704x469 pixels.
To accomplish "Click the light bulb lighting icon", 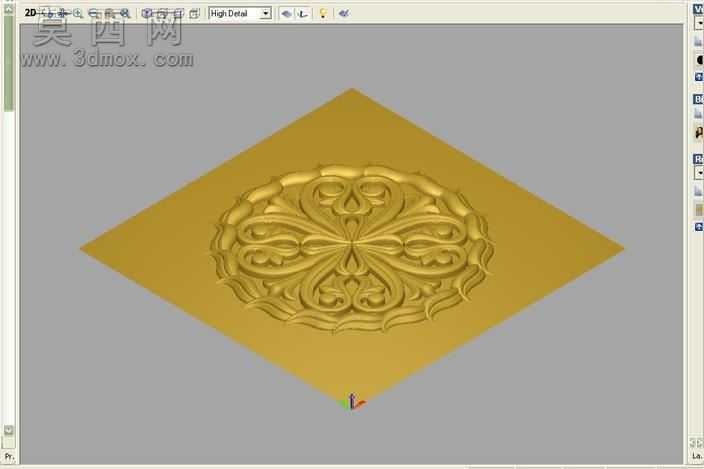I will 322,13.
